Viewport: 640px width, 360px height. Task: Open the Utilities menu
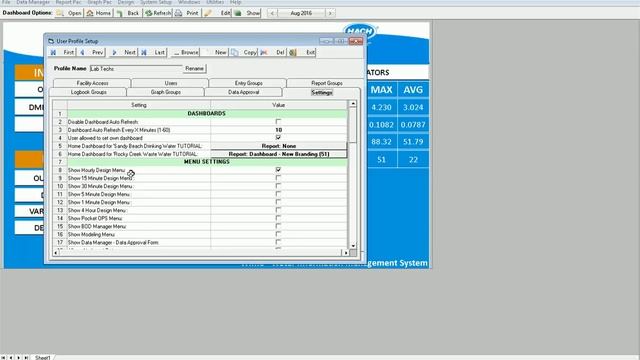pos(215,2)
